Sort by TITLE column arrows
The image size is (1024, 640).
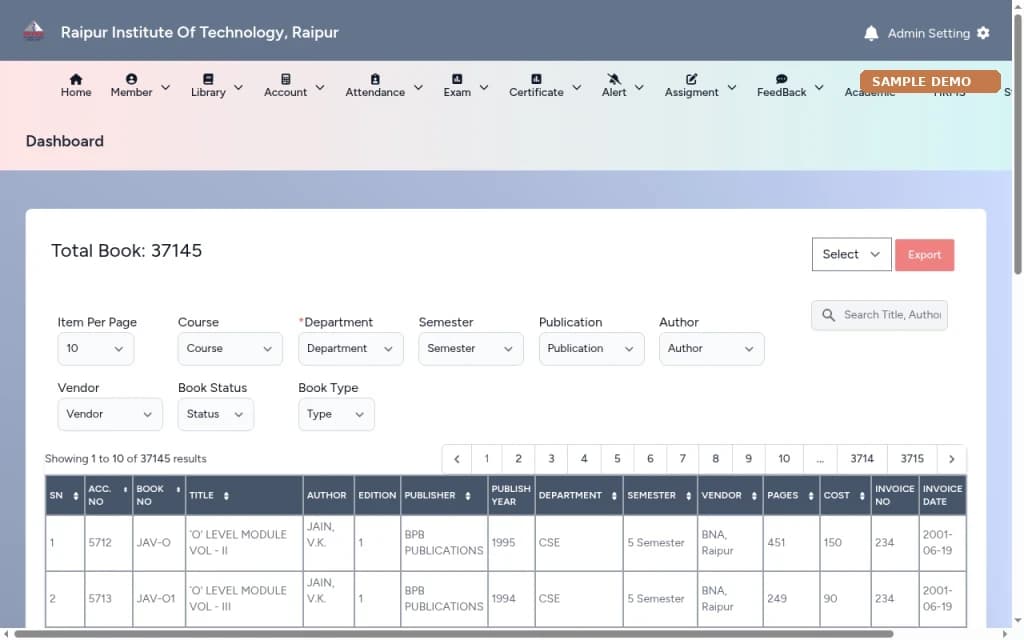click(x=226, y=496)
